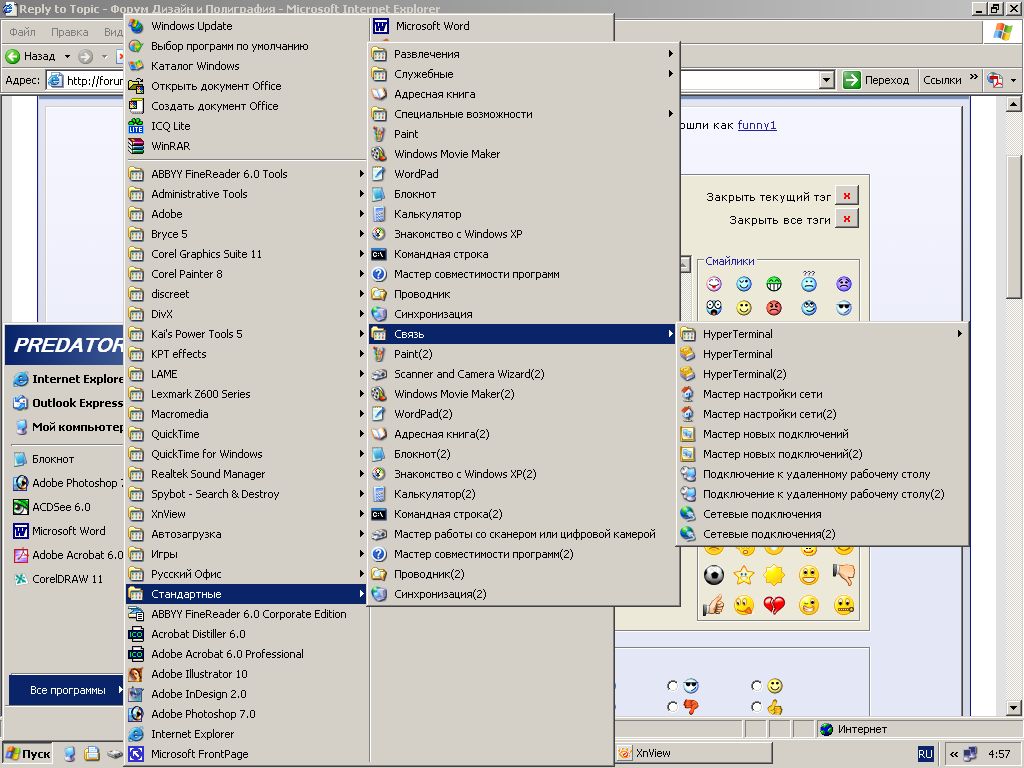Select the Связь submenu item
Viewport: 1024px width, 768px height.
[x=523, y=334]
